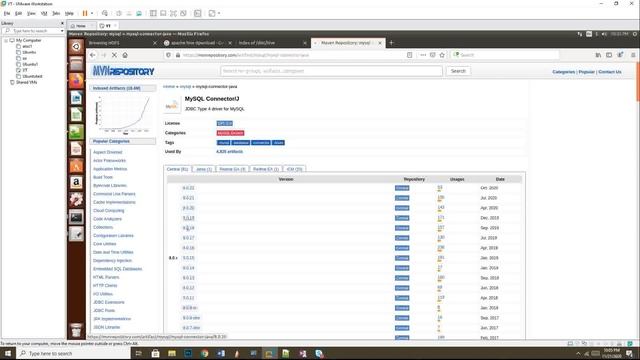Select the Ubuntu VM in the library tree
This screenshot has width=640, height=360.
point(29,52)
